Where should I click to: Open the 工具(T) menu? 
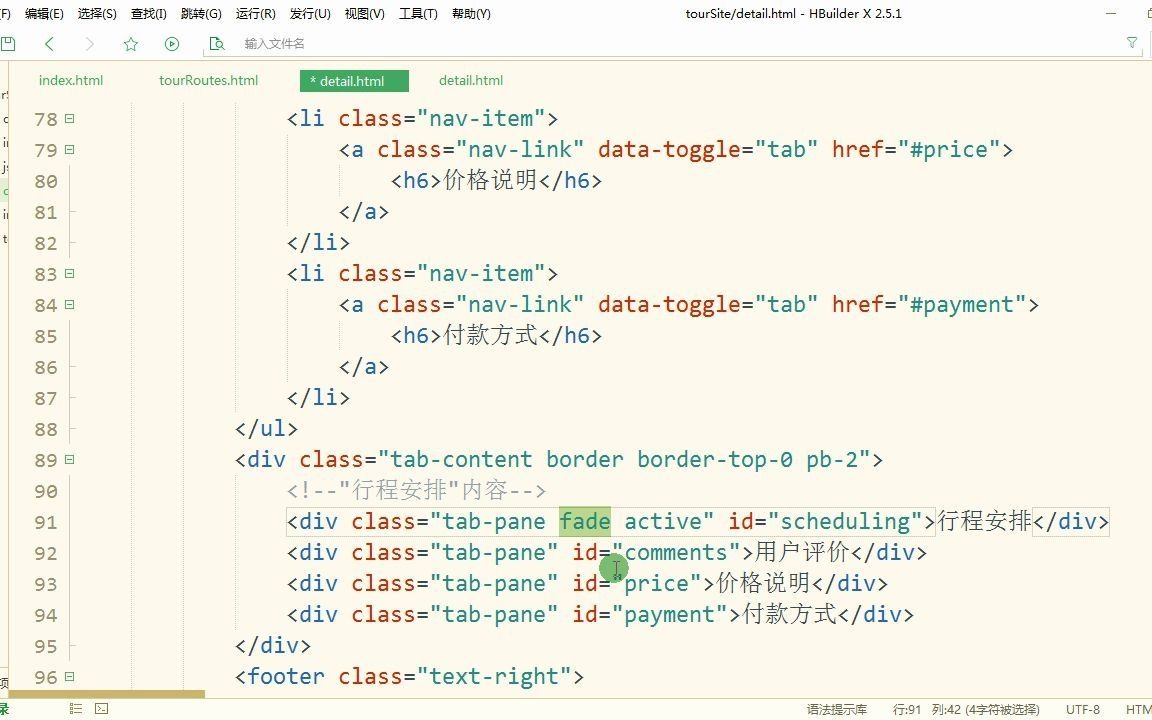(x=419, y=13)
